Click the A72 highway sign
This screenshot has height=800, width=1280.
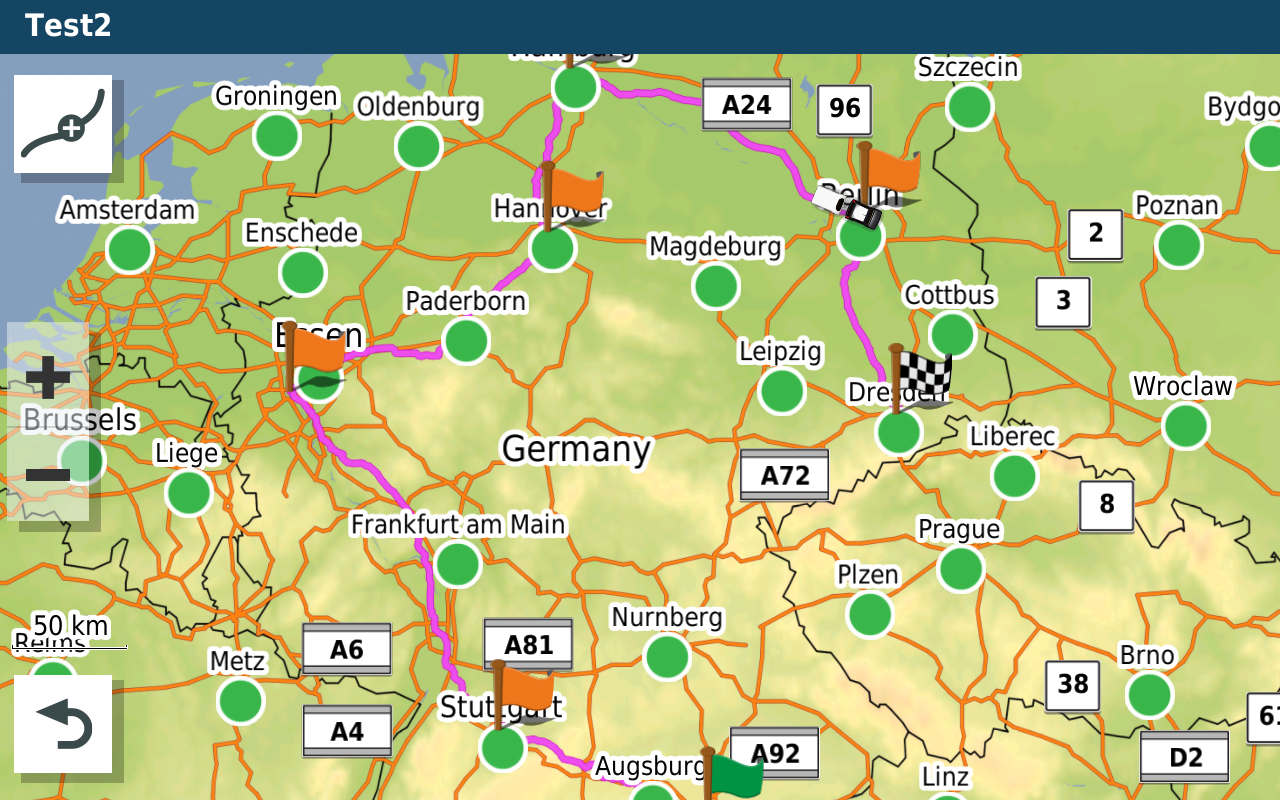tap(784, 475)
